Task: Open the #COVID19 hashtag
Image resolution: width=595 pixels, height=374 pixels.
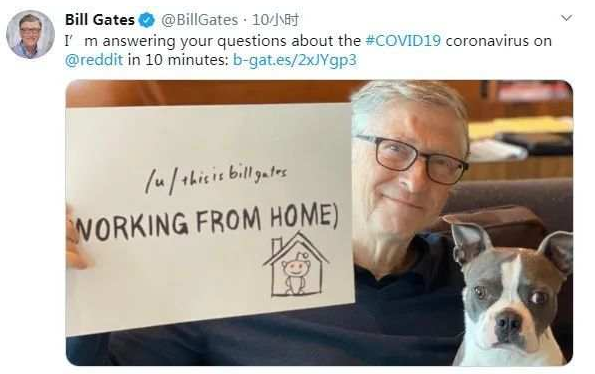Action: (x=403, y=41)
